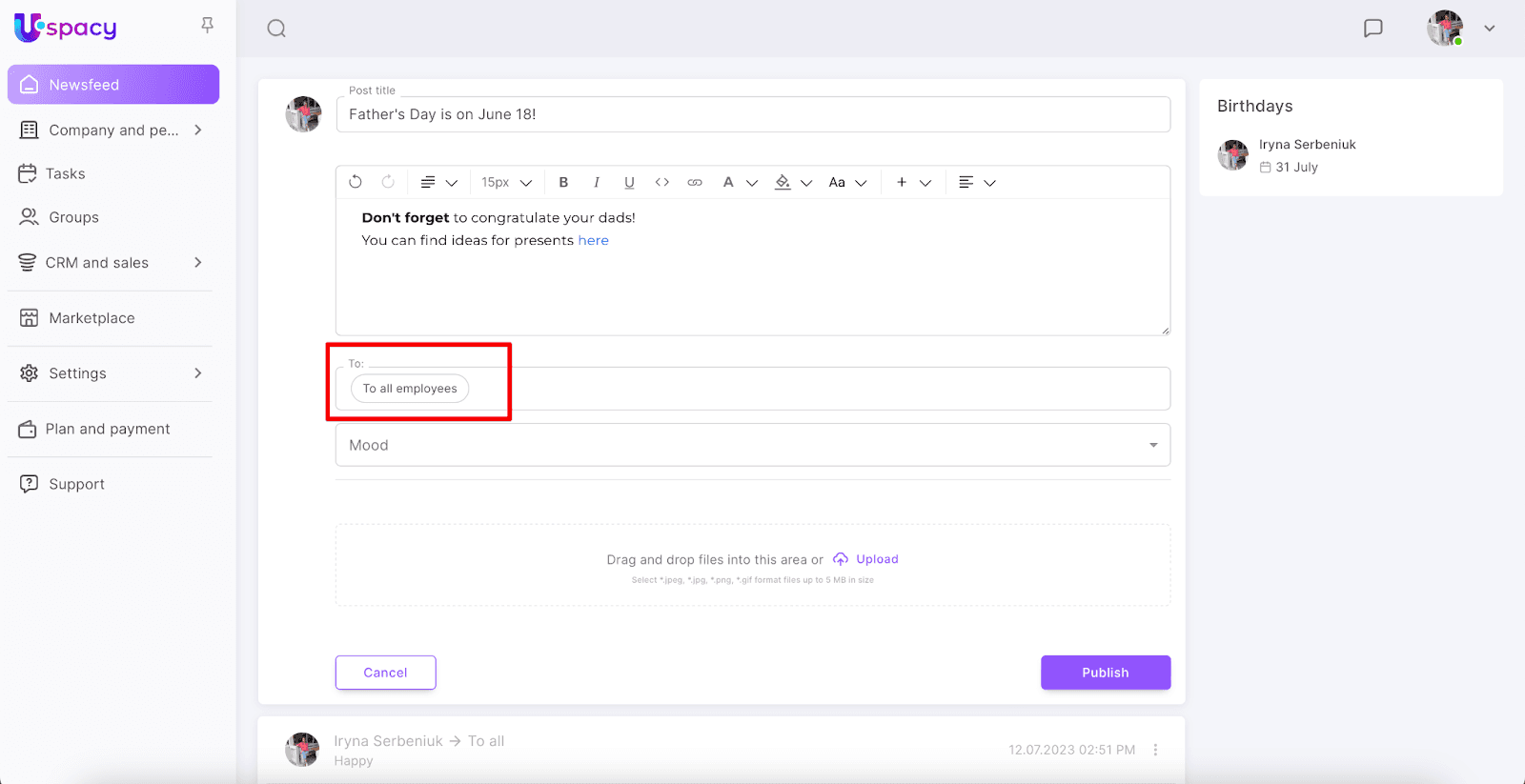Click the Post title input field
Screen dimensions: 1525x784
(x=752, y=114)
